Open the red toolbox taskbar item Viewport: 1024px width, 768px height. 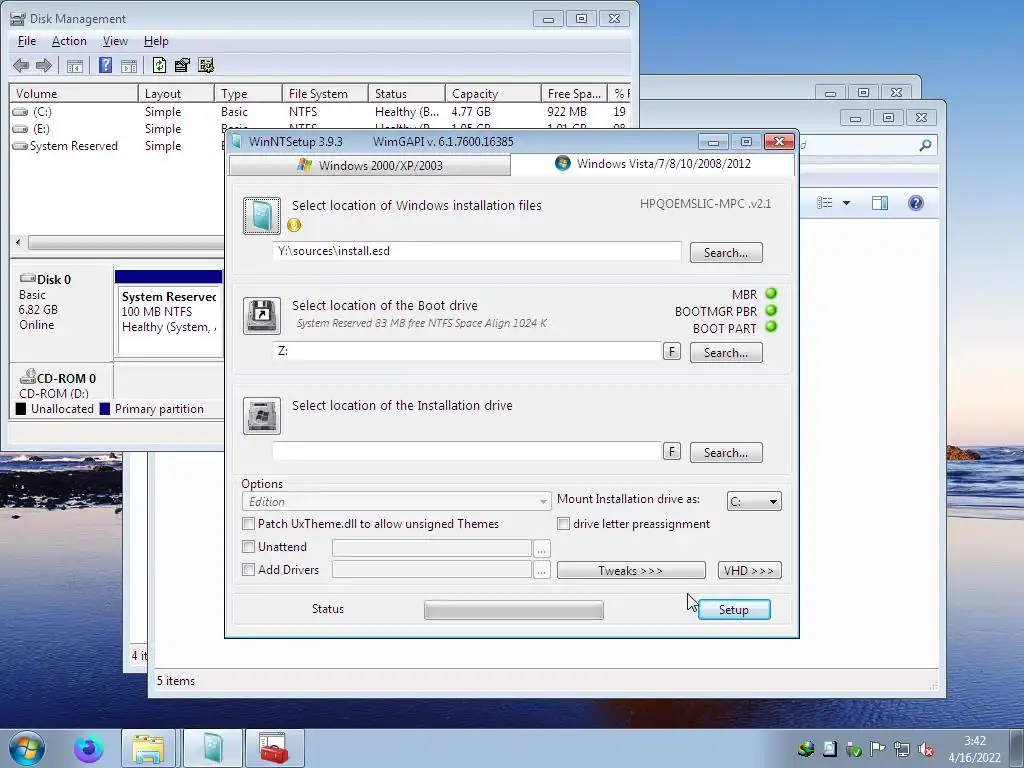point(274,748)
